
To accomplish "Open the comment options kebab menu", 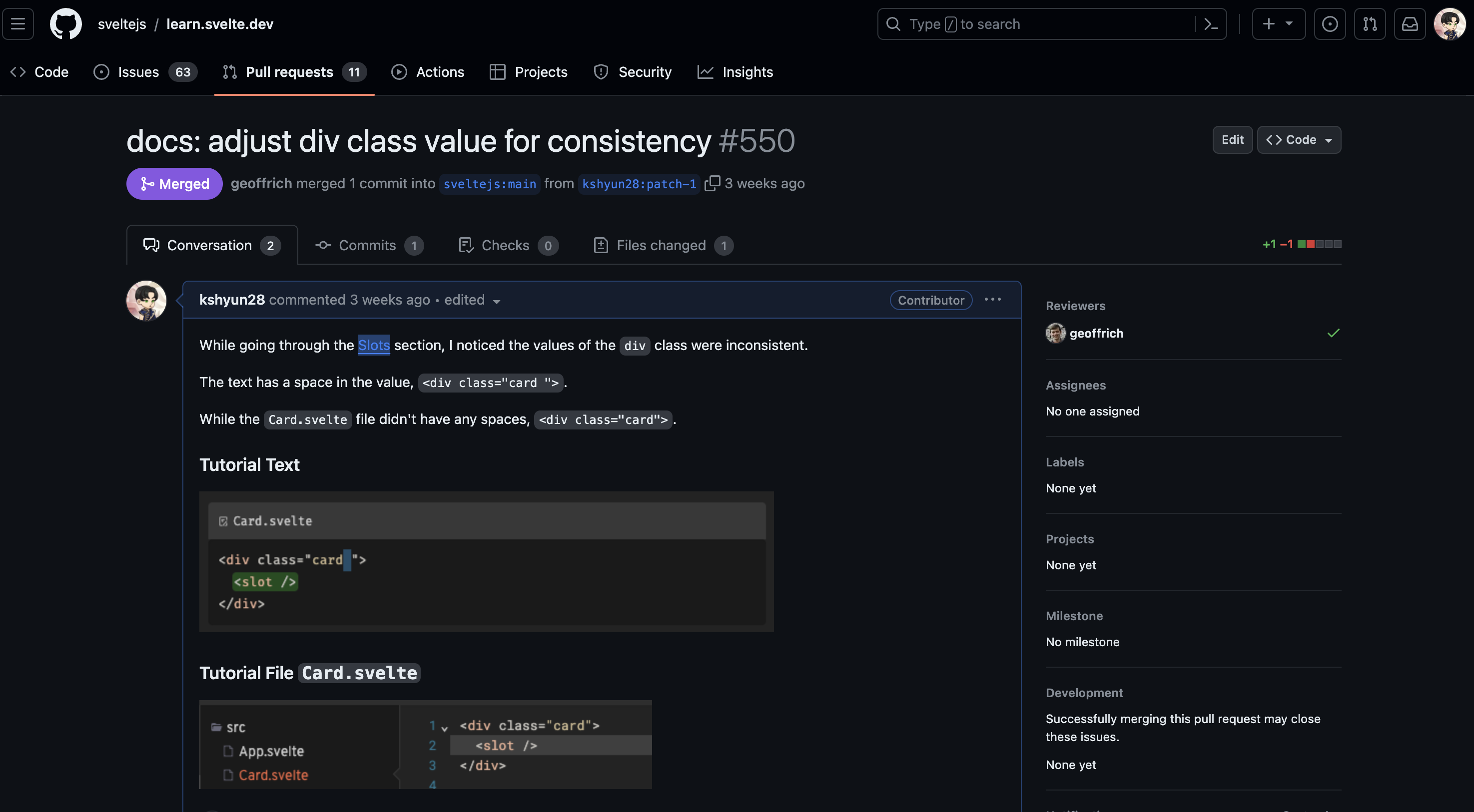I will [992, 299].
